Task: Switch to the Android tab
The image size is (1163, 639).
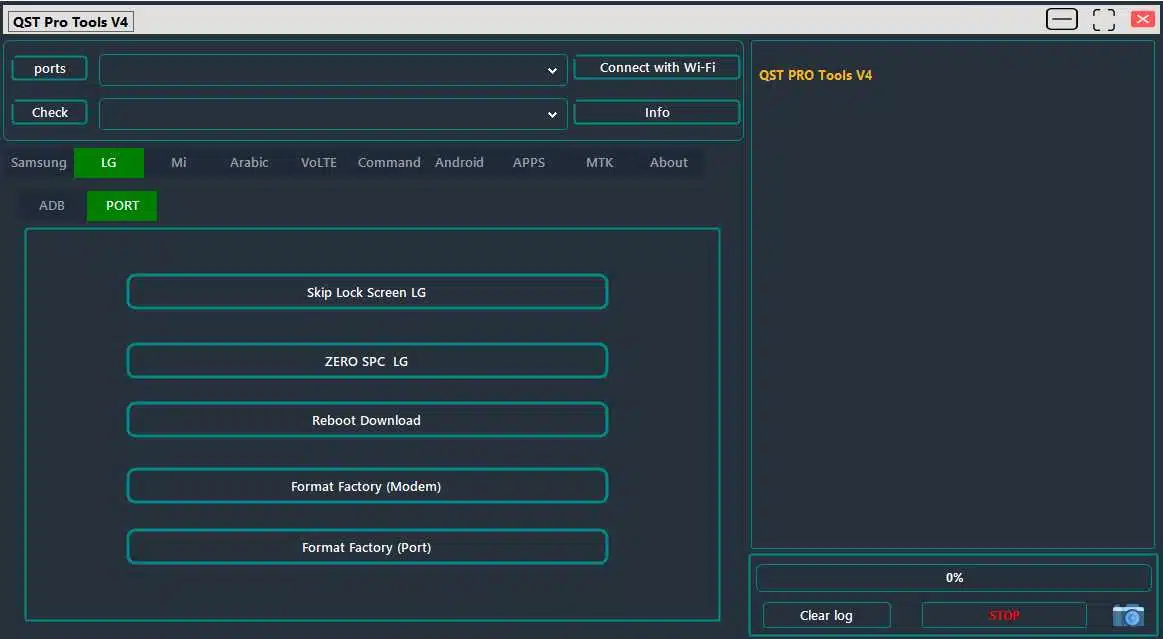Action: tap(459, 162)
